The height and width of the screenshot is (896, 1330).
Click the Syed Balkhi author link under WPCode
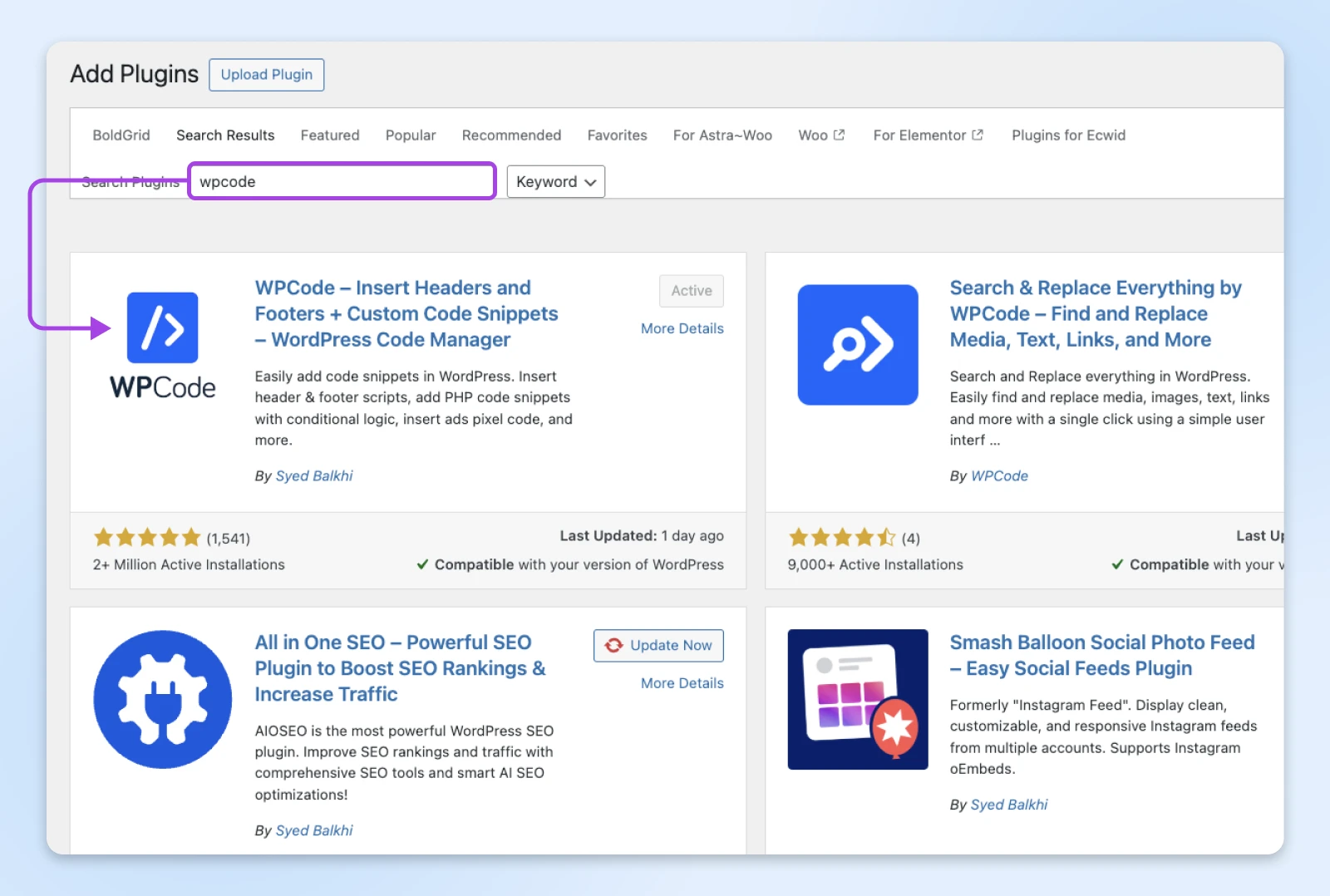314,476
